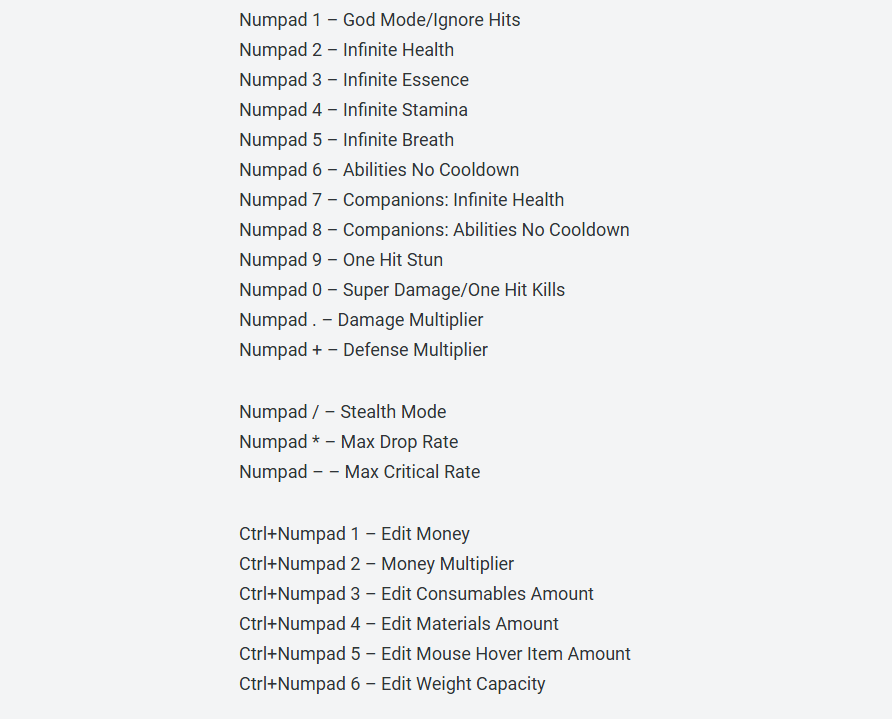Screen dimensions: 892x719
Task: Click the "Numpad 4 – Infinite Stamina" entry
Action: pos(353,110)
